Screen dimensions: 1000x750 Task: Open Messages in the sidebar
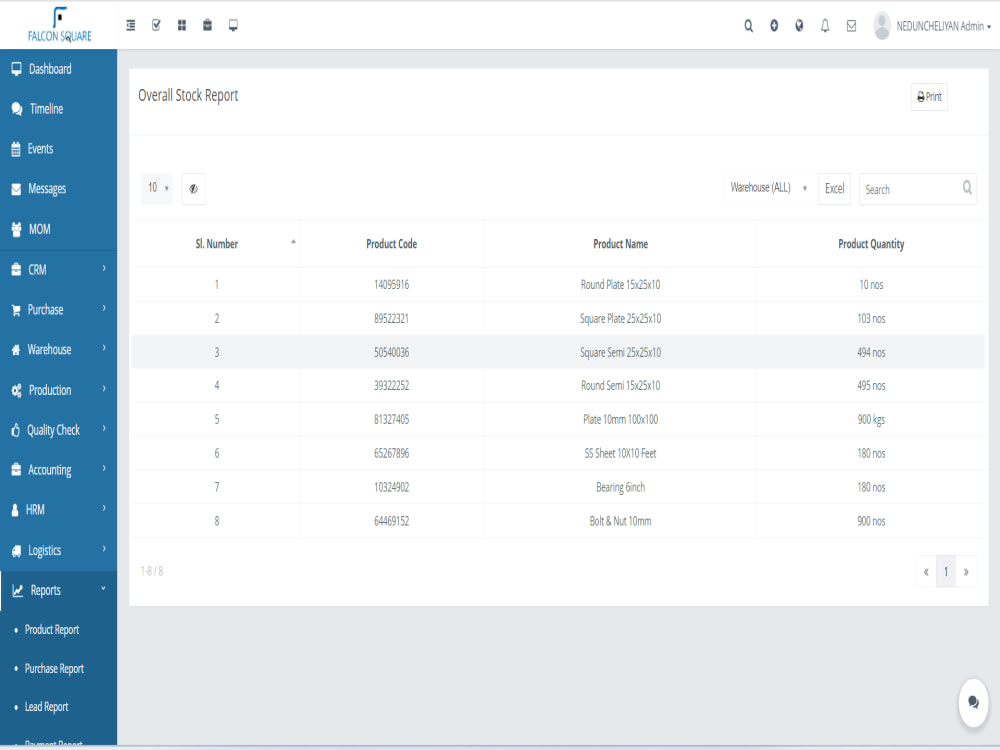pyautogui.click(x=59, y=189)
